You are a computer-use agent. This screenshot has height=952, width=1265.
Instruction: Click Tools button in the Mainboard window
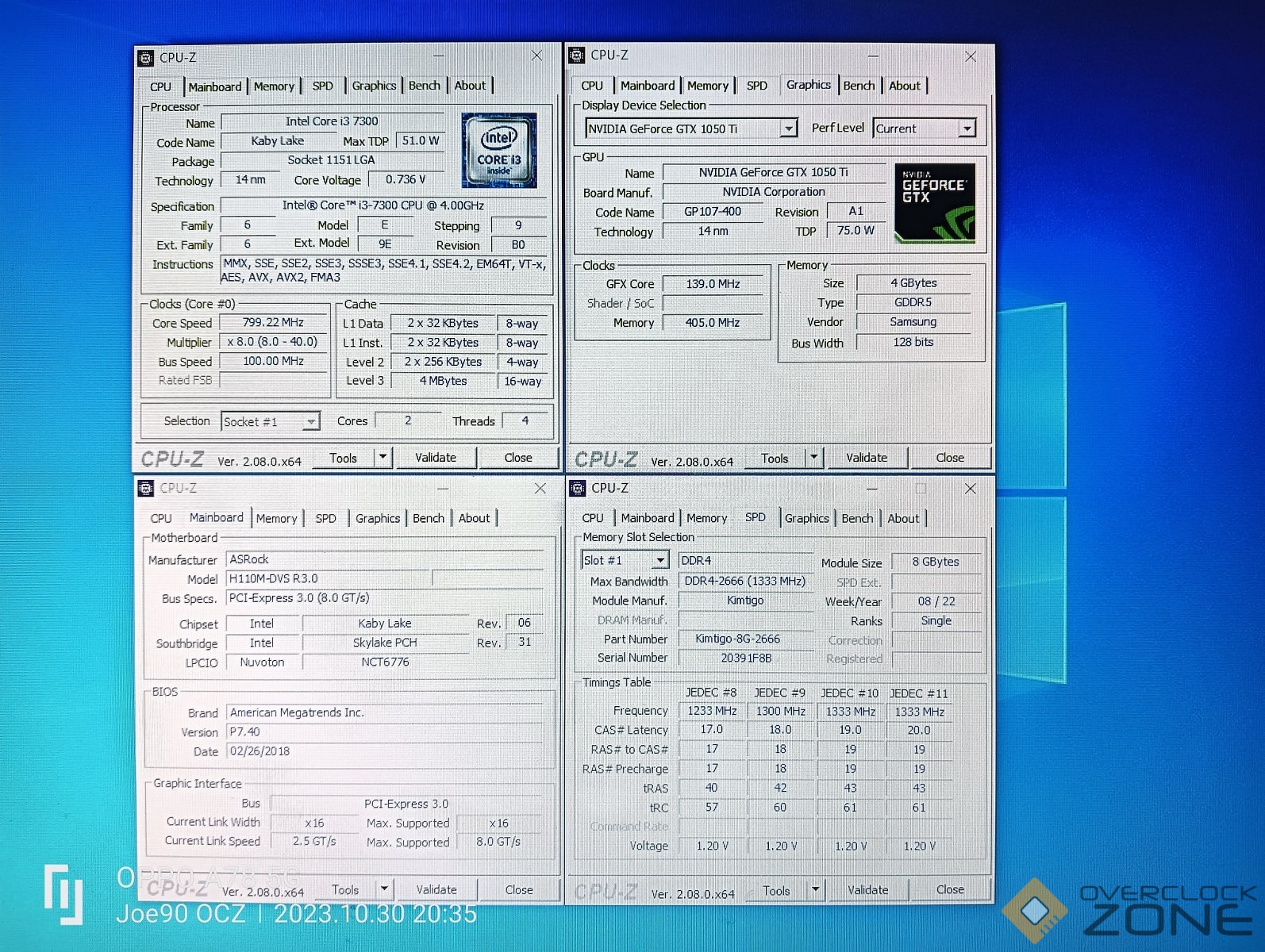click(345, 889)
